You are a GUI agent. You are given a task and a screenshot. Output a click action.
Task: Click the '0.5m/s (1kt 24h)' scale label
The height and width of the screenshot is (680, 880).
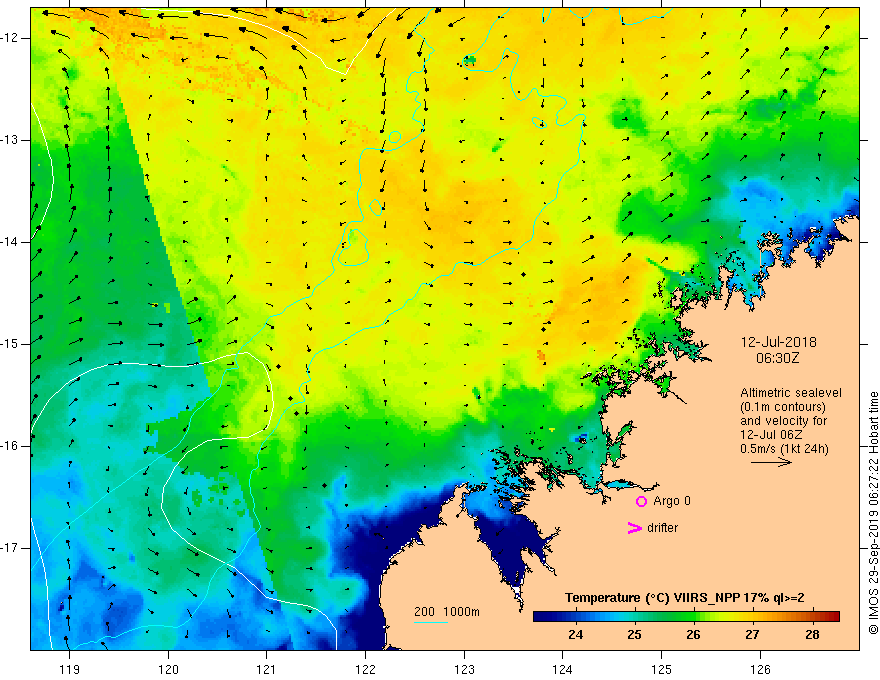(784, 449)
